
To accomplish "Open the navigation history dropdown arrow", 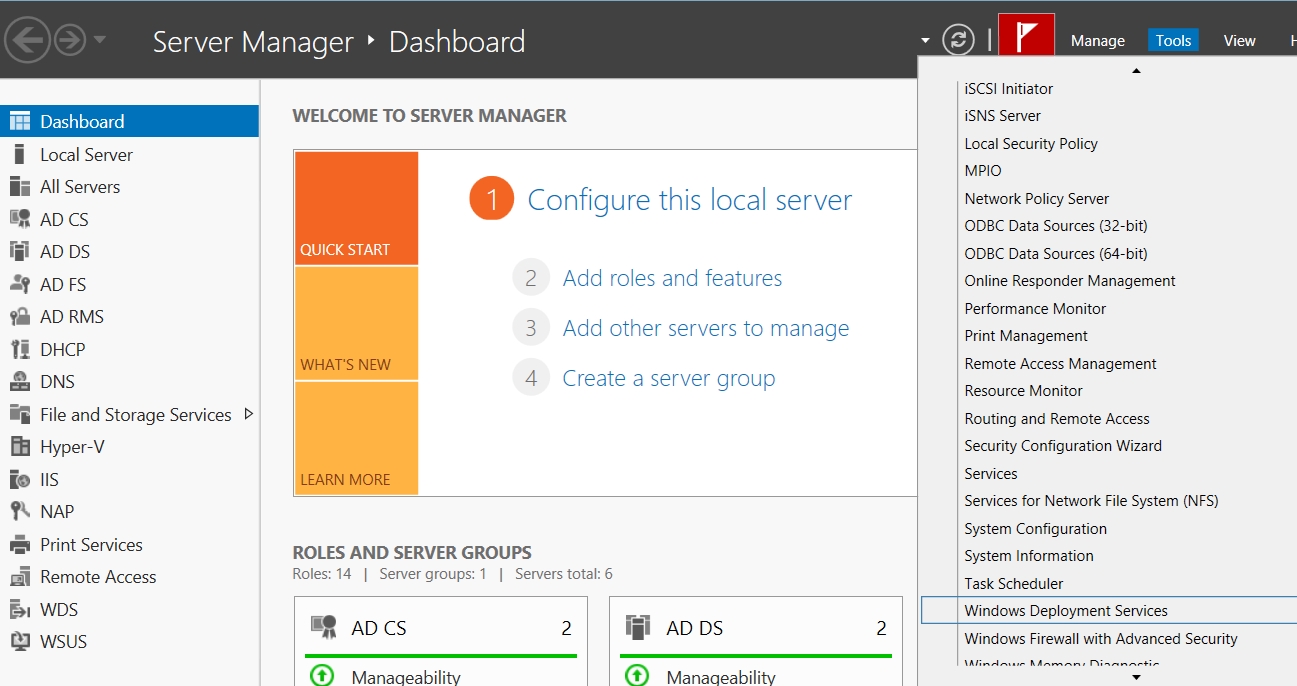I will coord(100,41).
